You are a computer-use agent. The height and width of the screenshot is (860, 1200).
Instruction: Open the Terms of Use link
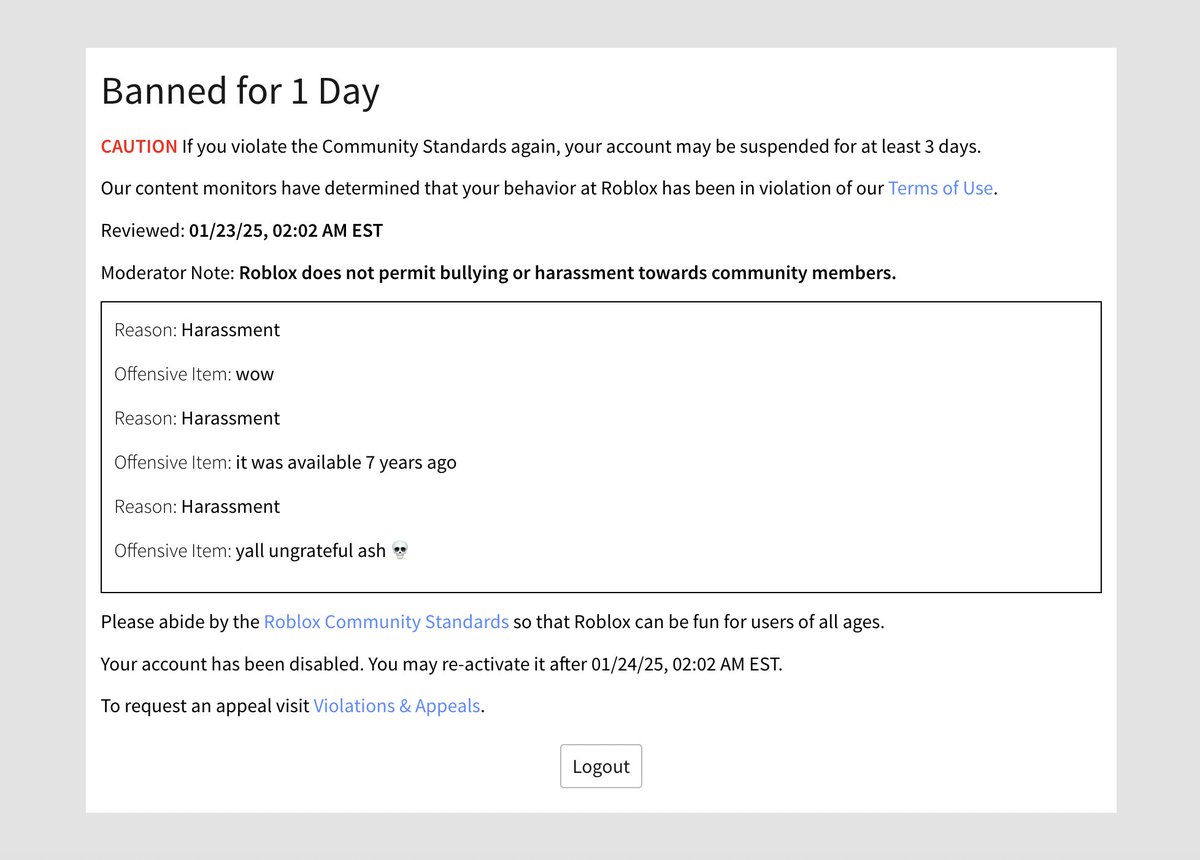pyautogui.click(x=940, y=188)
